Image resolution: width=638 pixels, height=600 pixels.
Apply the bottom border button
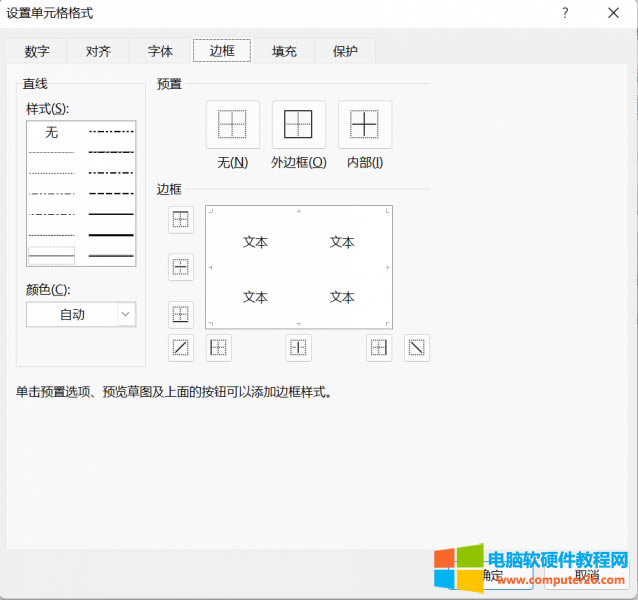(181, 315)
